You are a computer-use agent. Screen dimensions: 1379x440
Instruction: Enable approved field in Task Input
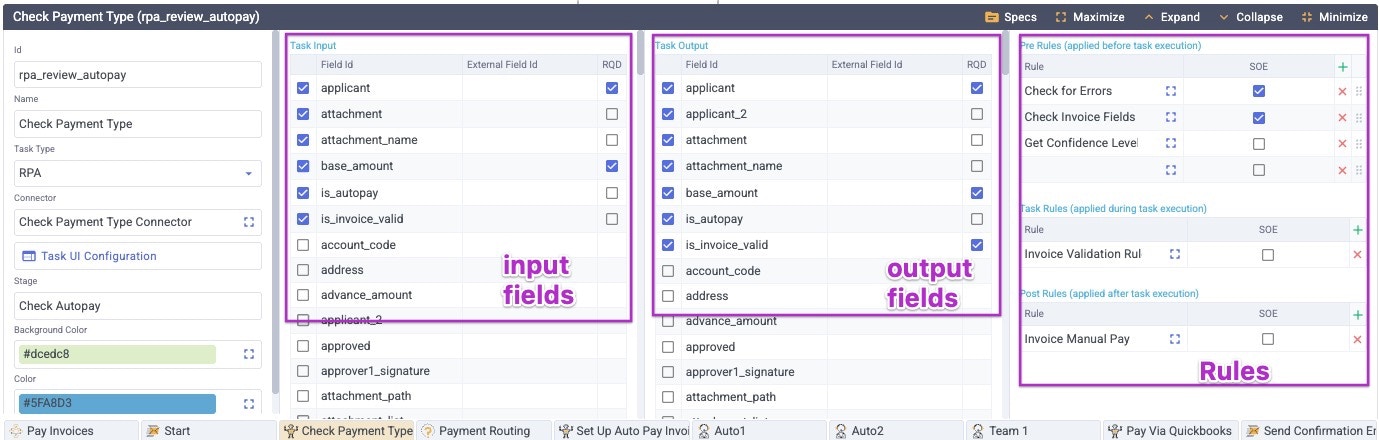(x=303, y=346)
